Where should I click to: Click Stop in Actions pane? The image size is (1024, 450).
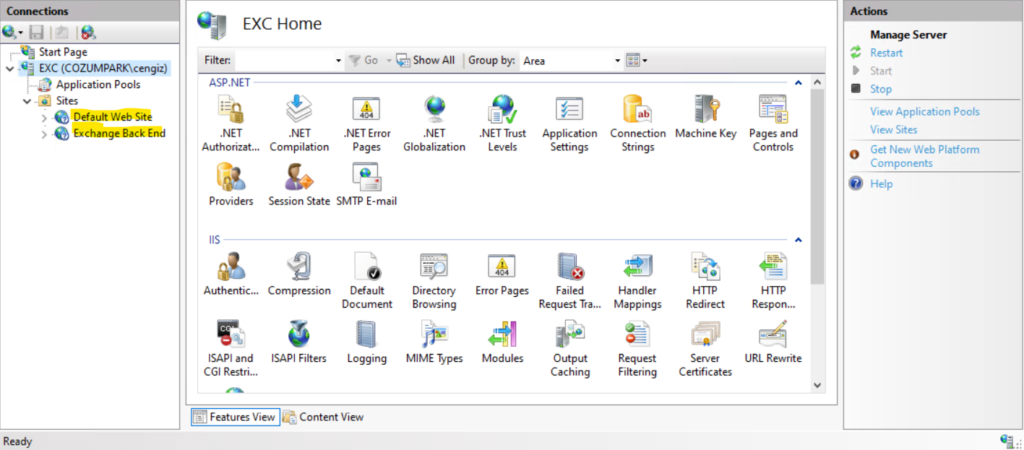880,89
